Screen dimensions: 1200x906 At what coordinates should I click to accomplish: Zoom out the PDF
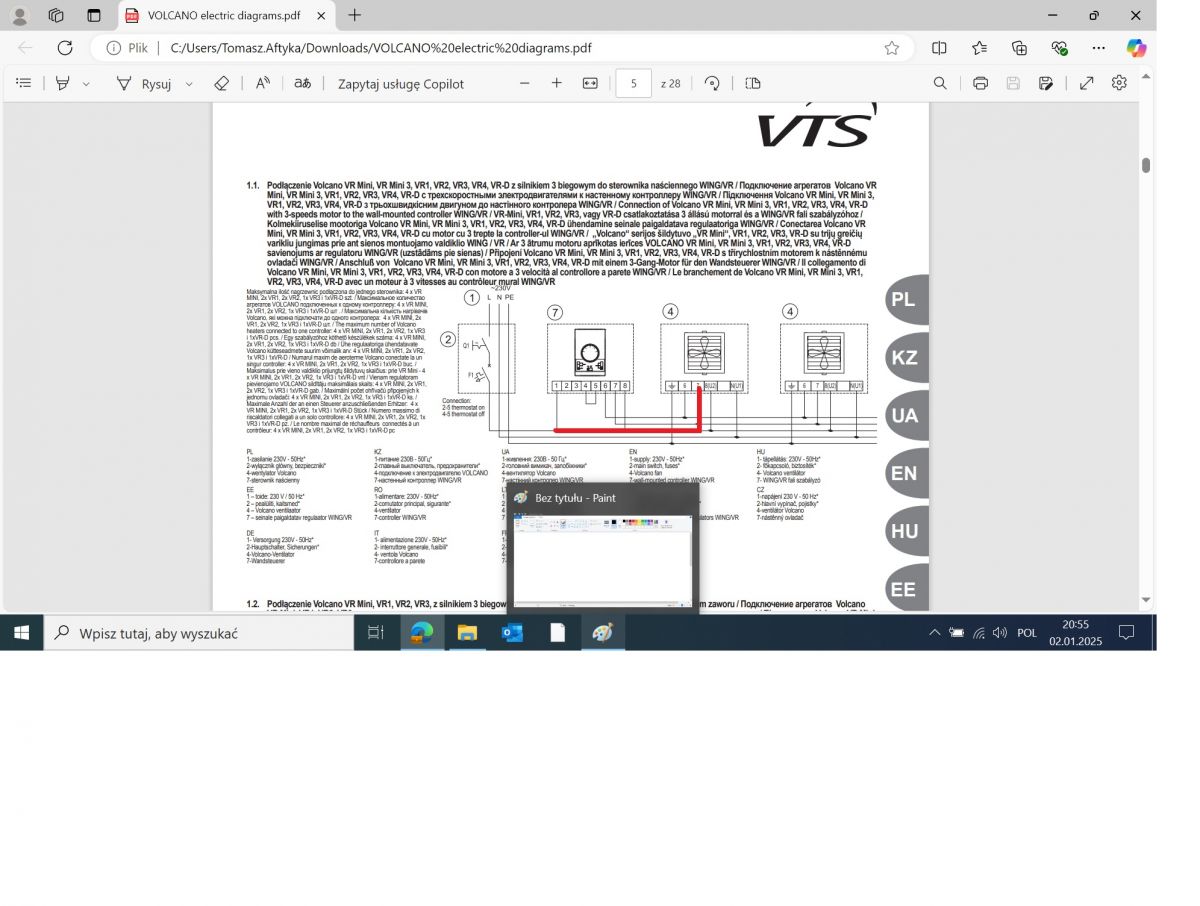(525, 84)
